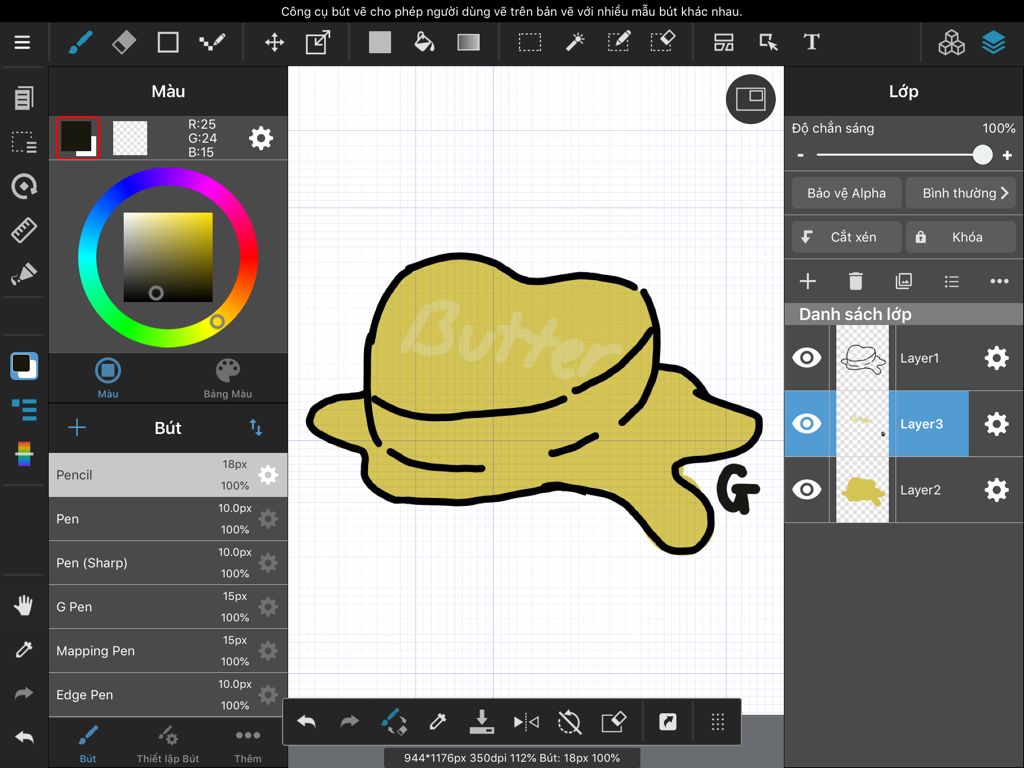
Task: Hide Layer2 with its eye icon
Action: click(x=807, y=490)
